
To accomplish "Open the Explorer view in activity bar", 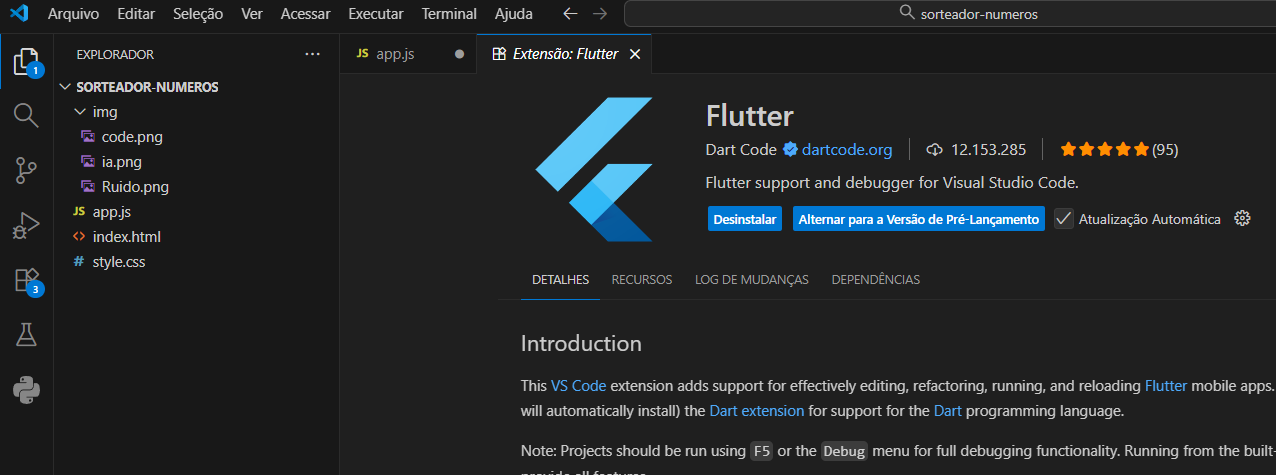I will [x=27, y=63].
